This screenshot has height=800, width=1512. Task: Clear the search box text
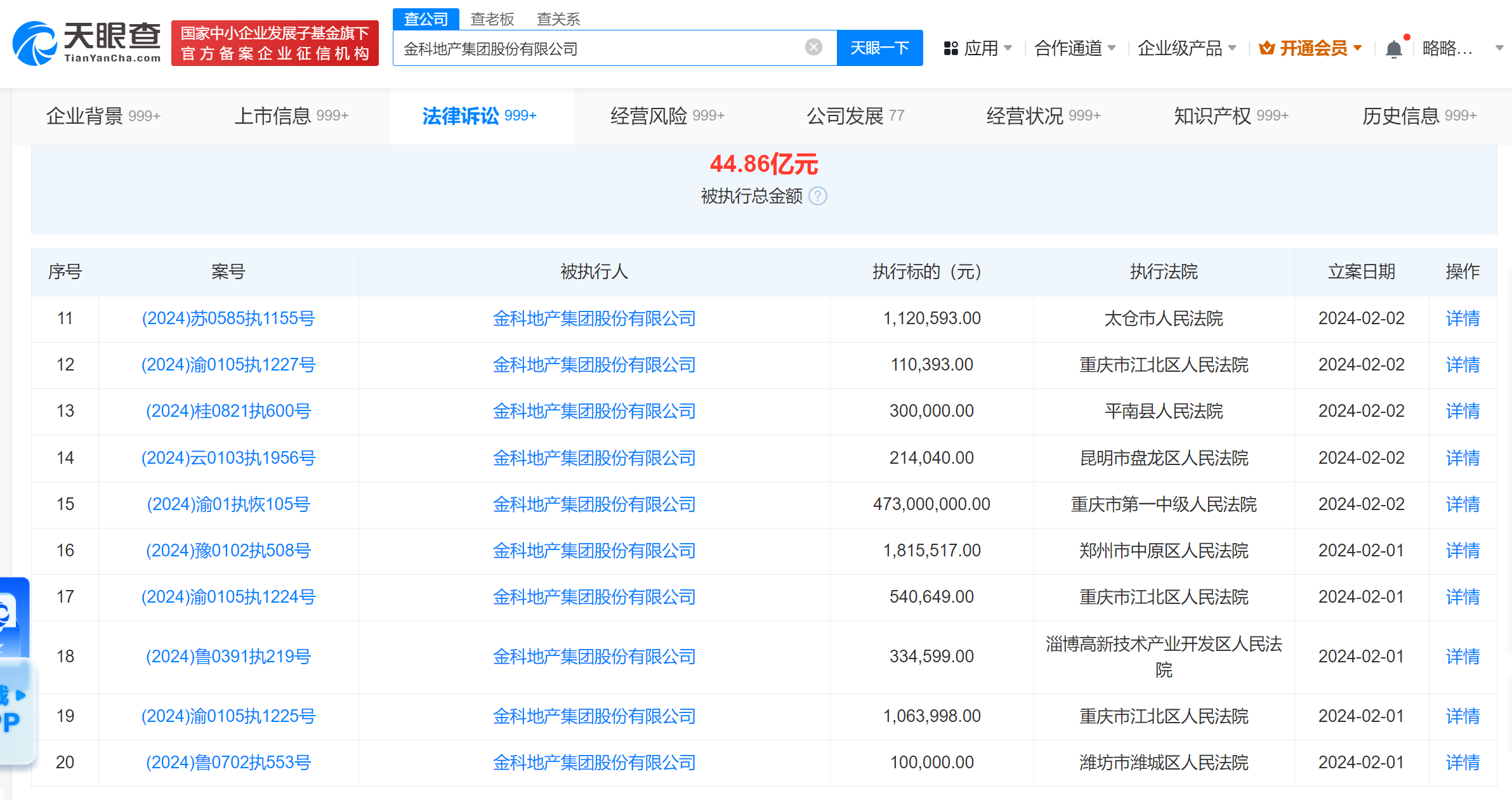813,48
